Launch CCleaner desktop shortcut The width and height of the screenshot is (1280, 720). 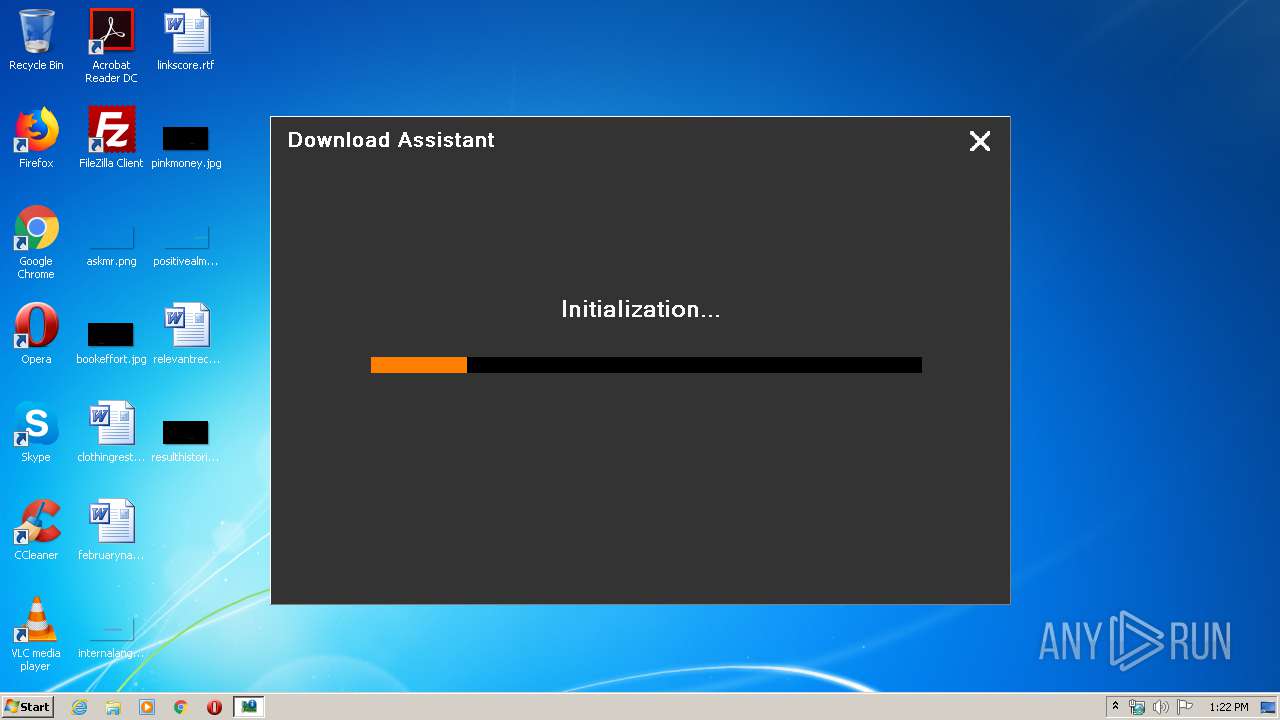[x=36, y=530]
